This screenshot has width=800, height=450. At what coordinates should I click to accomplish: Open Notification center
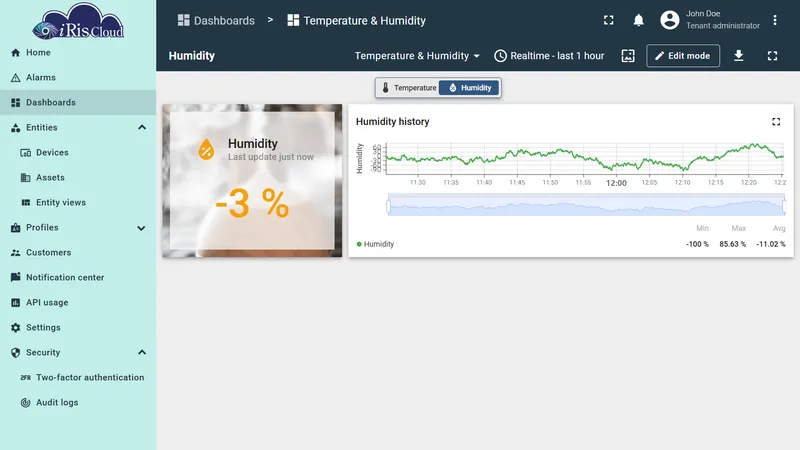point(78,278)
